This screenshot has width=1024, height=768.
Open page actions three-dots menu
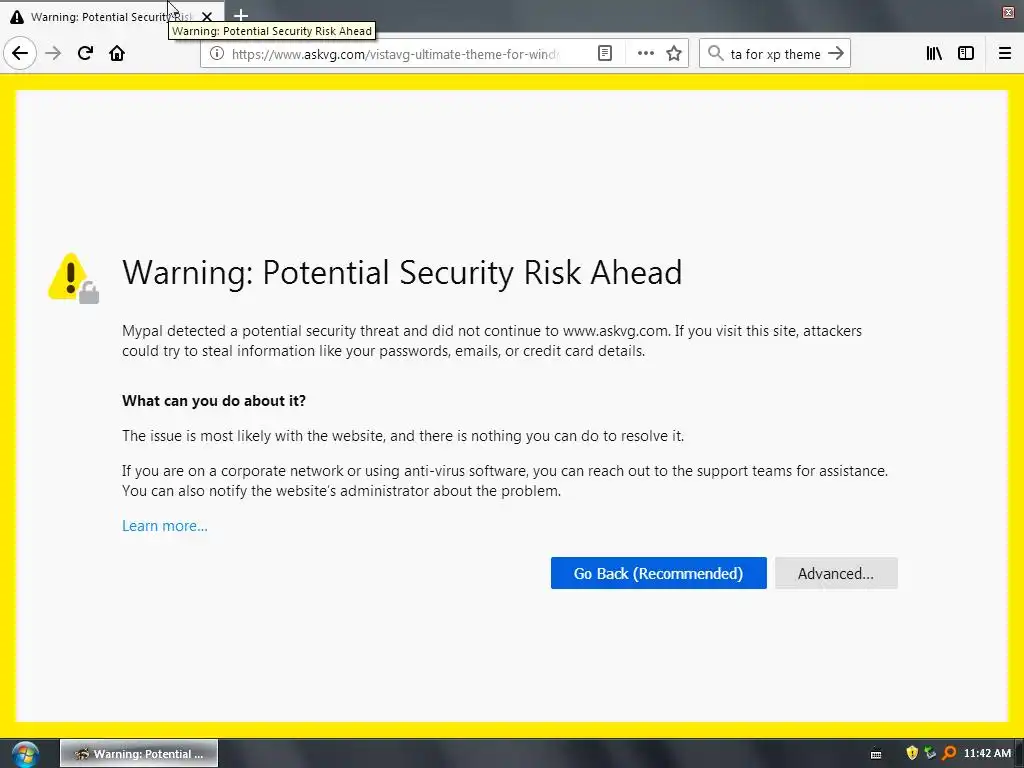(645, 54)
